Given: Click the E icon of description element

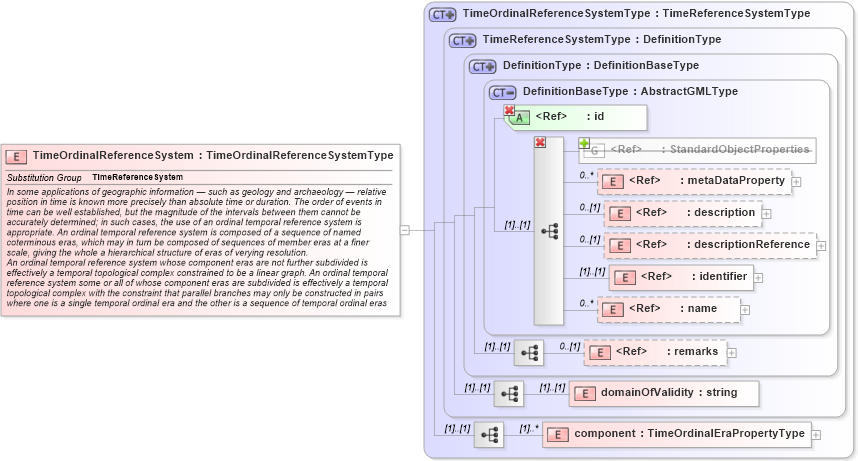Looking at the screenshot, I should pos(620,214).
